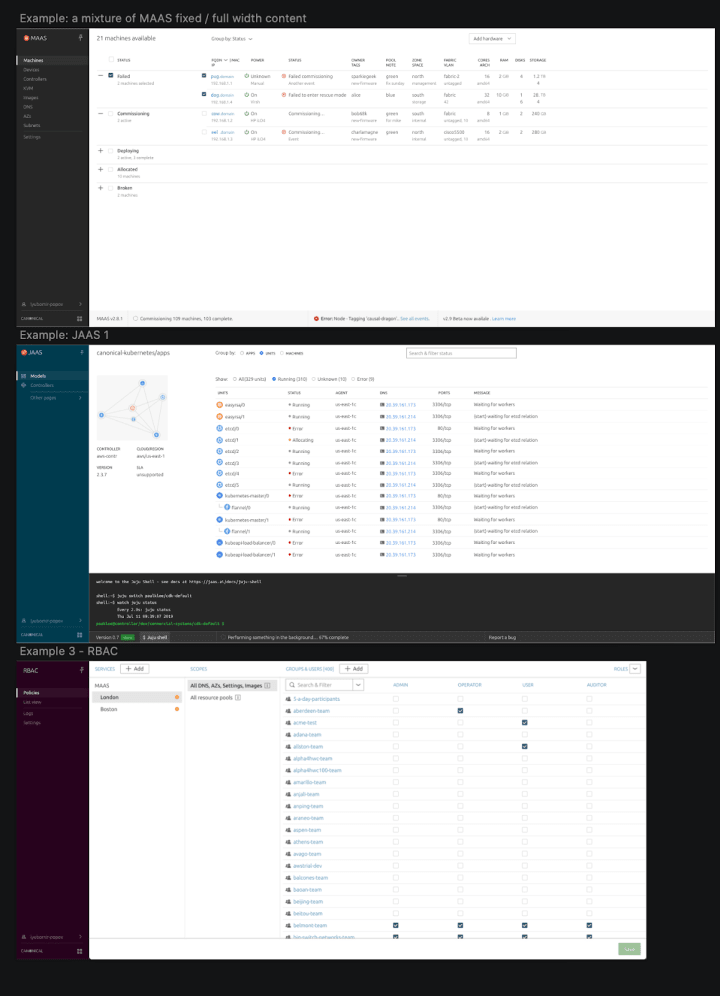Click the error icon beside Failed commissioning
Image resolution: width=720 pixels, height=996 pixels.
[x=283, y=76]
